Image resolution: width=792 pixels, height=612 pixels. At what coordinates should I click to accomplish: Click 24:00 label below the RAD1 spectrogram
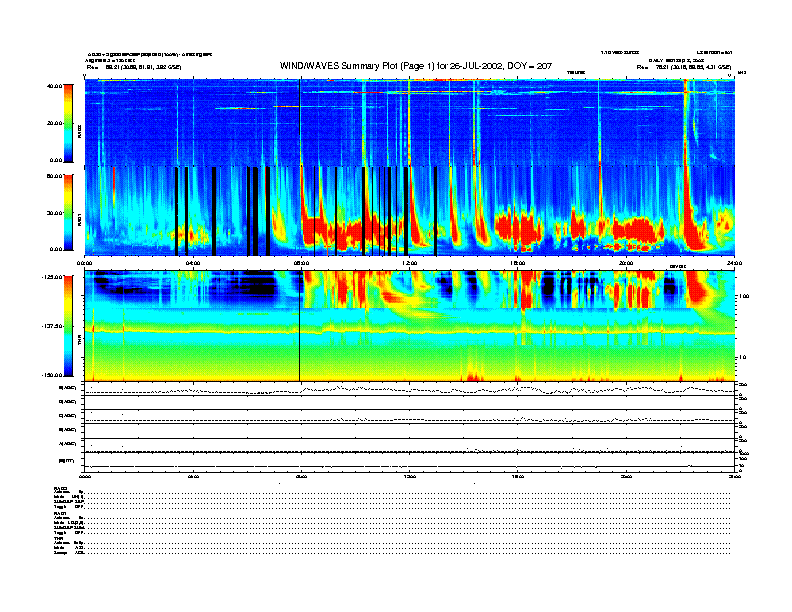pos(734,263)
